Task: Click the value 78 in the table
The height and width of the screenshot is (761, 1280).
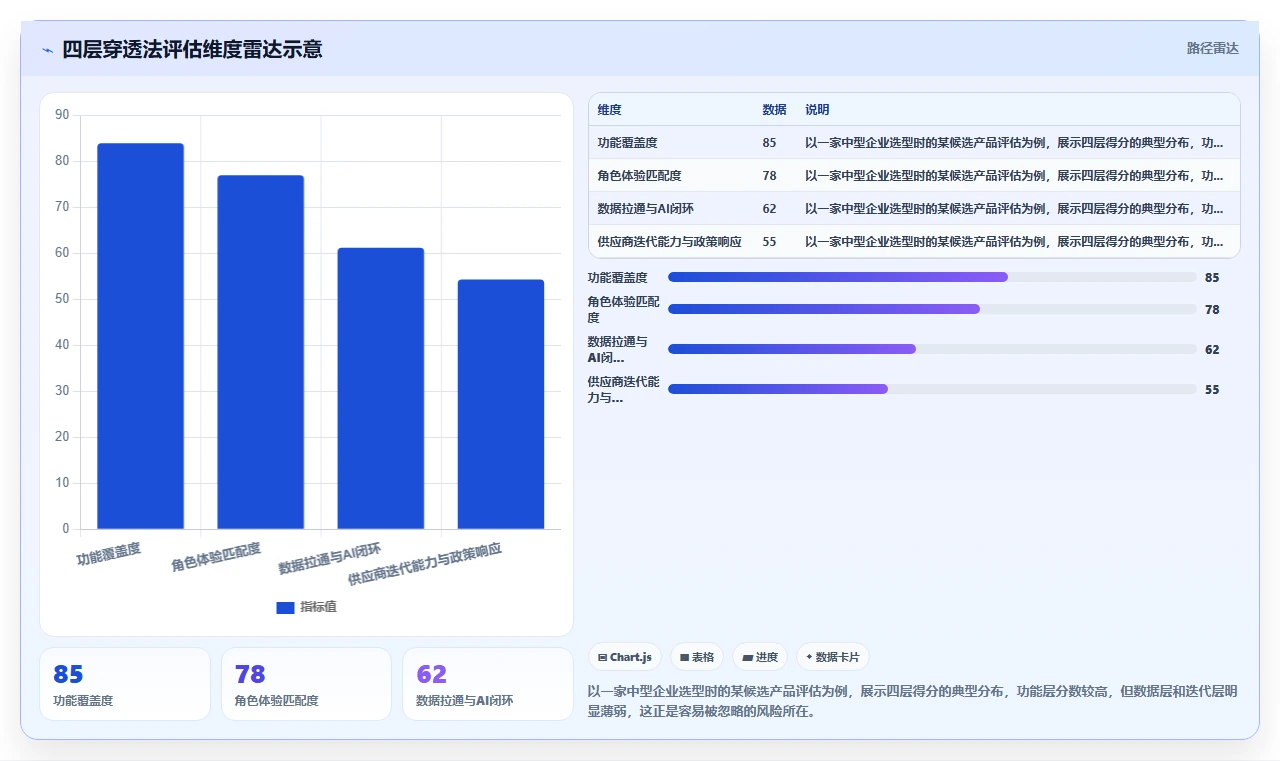Action: 769,176
